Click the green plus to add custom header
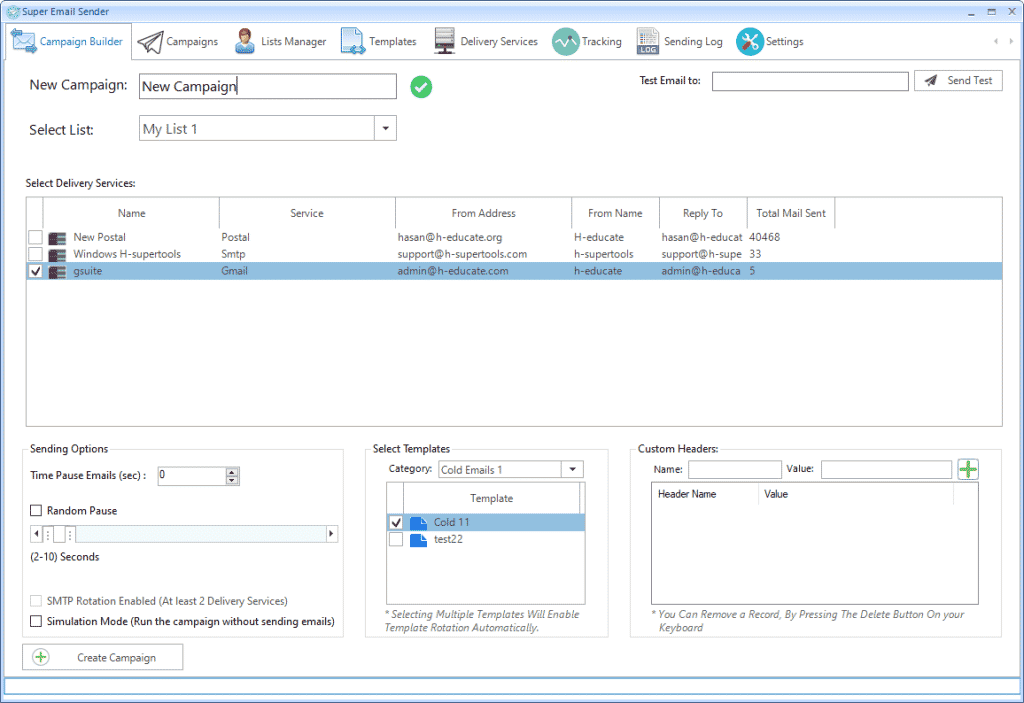This screenshot has width=1024, height=703. [967, 468]
